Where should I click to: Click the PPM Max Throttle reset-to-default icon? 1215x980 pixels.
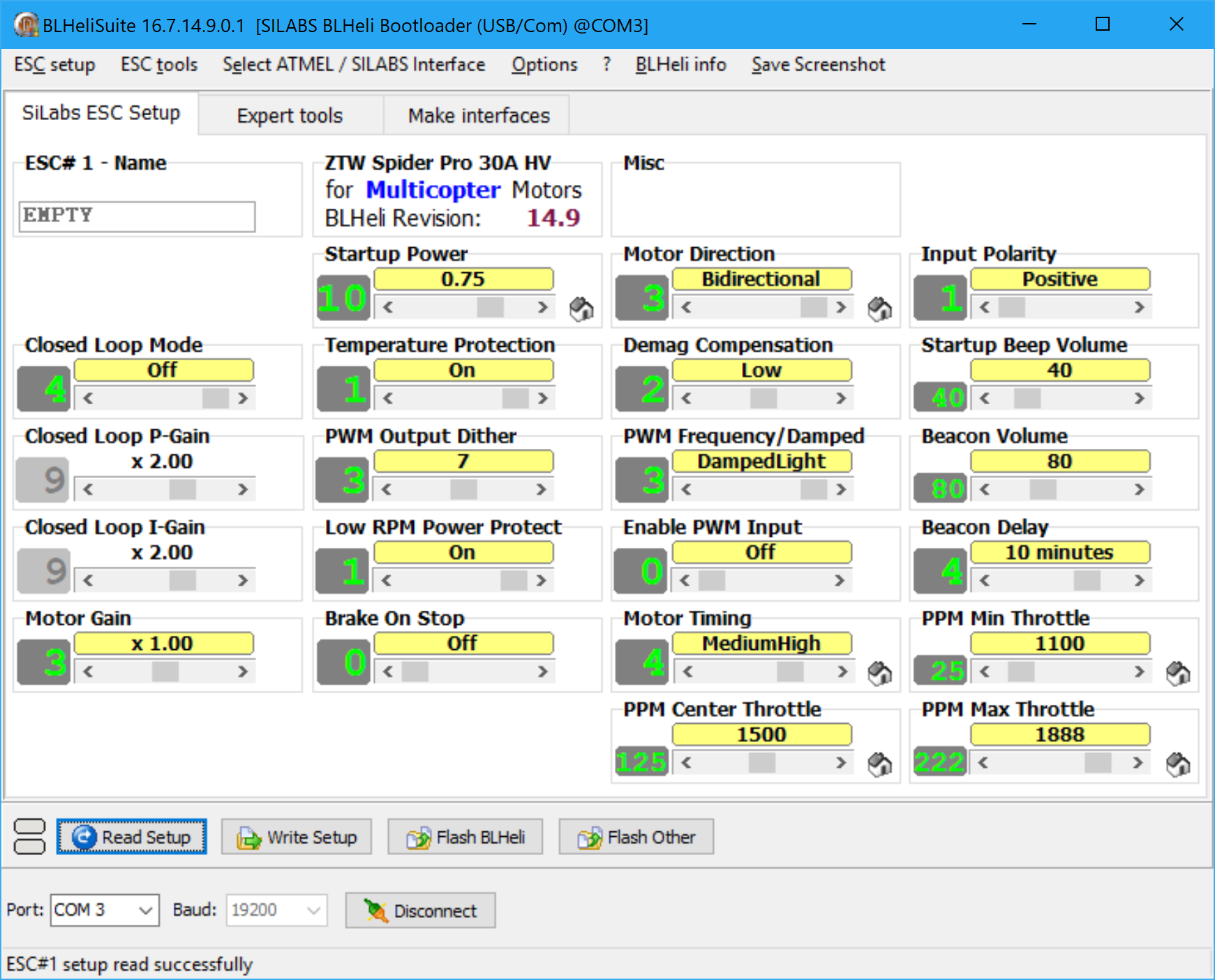coord(1178,764)
